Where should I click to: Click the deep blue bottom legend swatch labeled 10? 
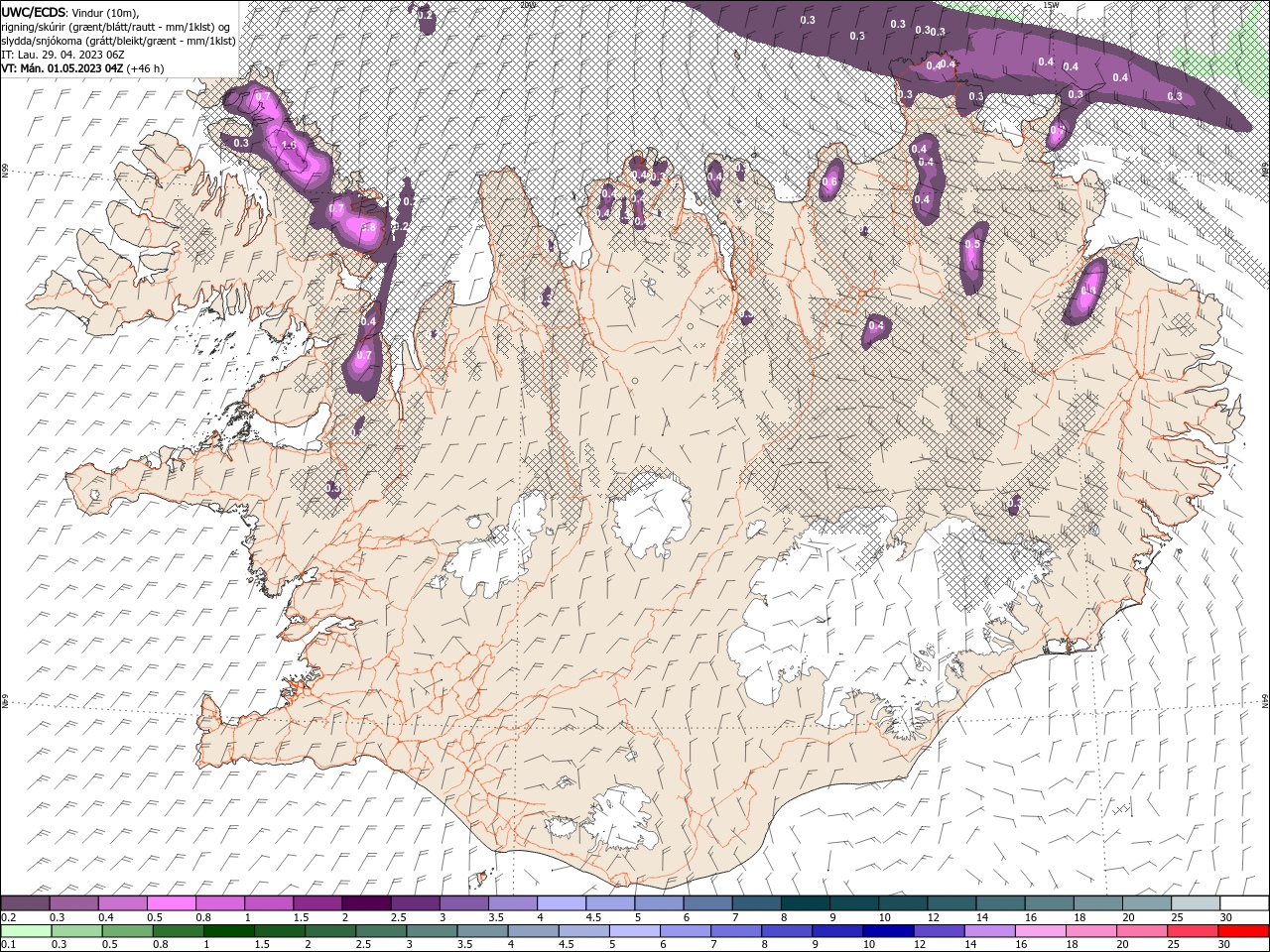click(x=887, y=931)
